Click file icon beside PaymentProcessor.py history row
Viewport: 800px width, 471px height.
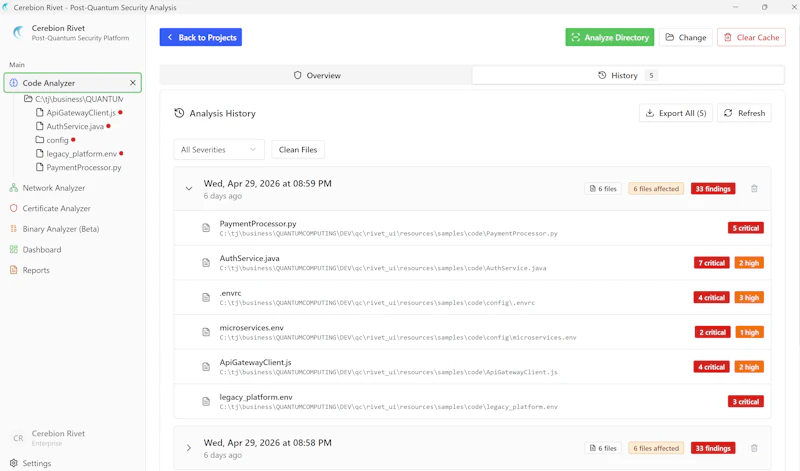click(206, 228)
